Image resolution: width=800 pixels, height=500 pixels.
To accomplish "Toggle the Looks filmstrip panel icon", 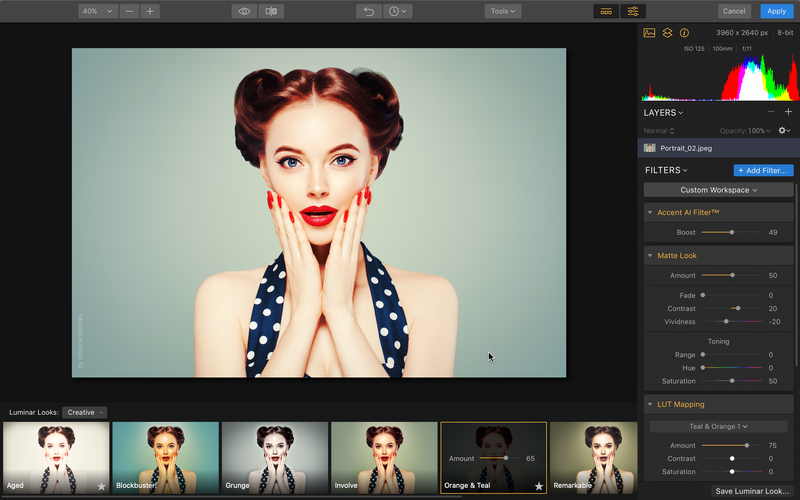I will pyautogui.click(x=606, y=11).
